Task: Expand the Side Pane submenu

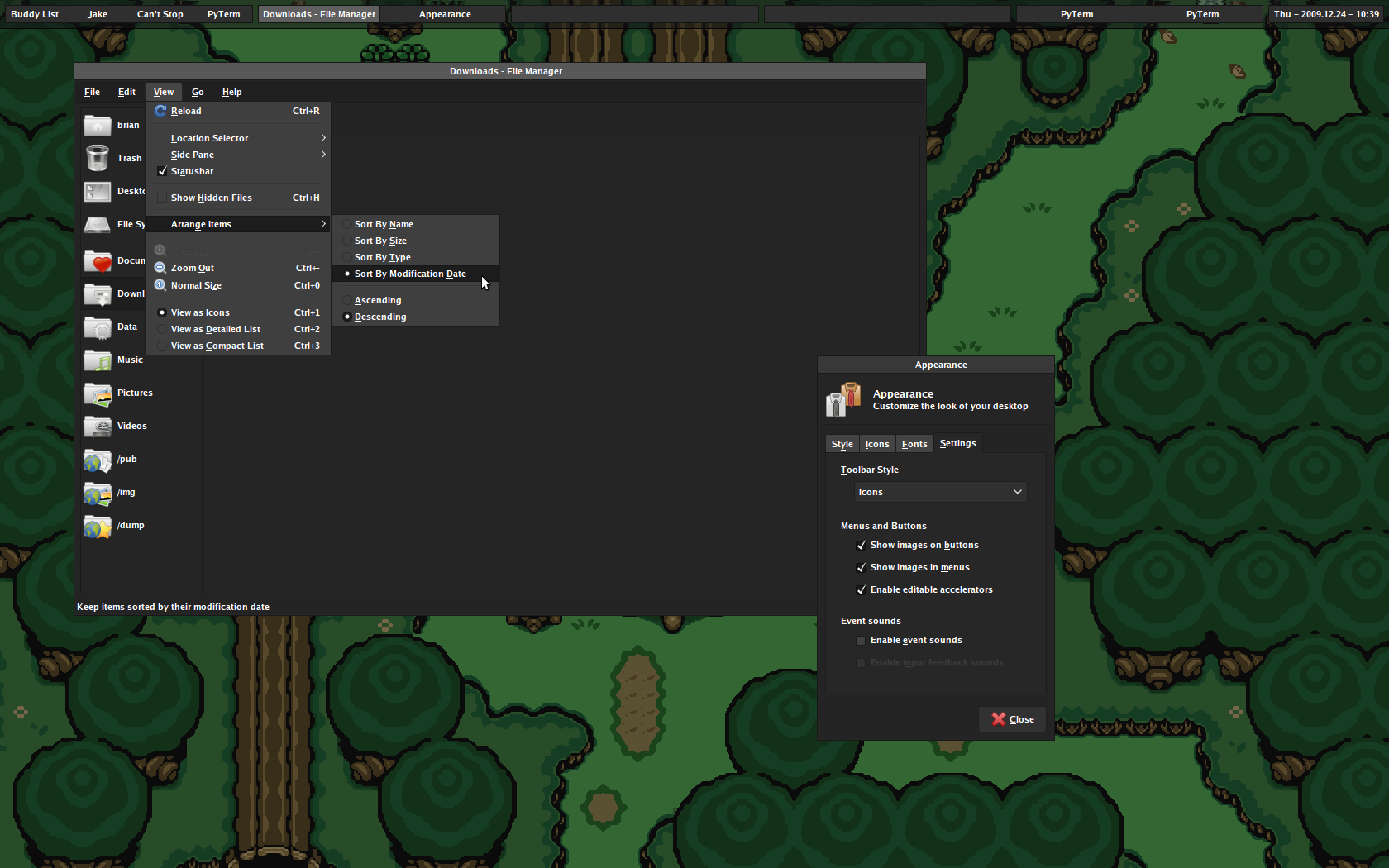Action: [x=238, y=155]
